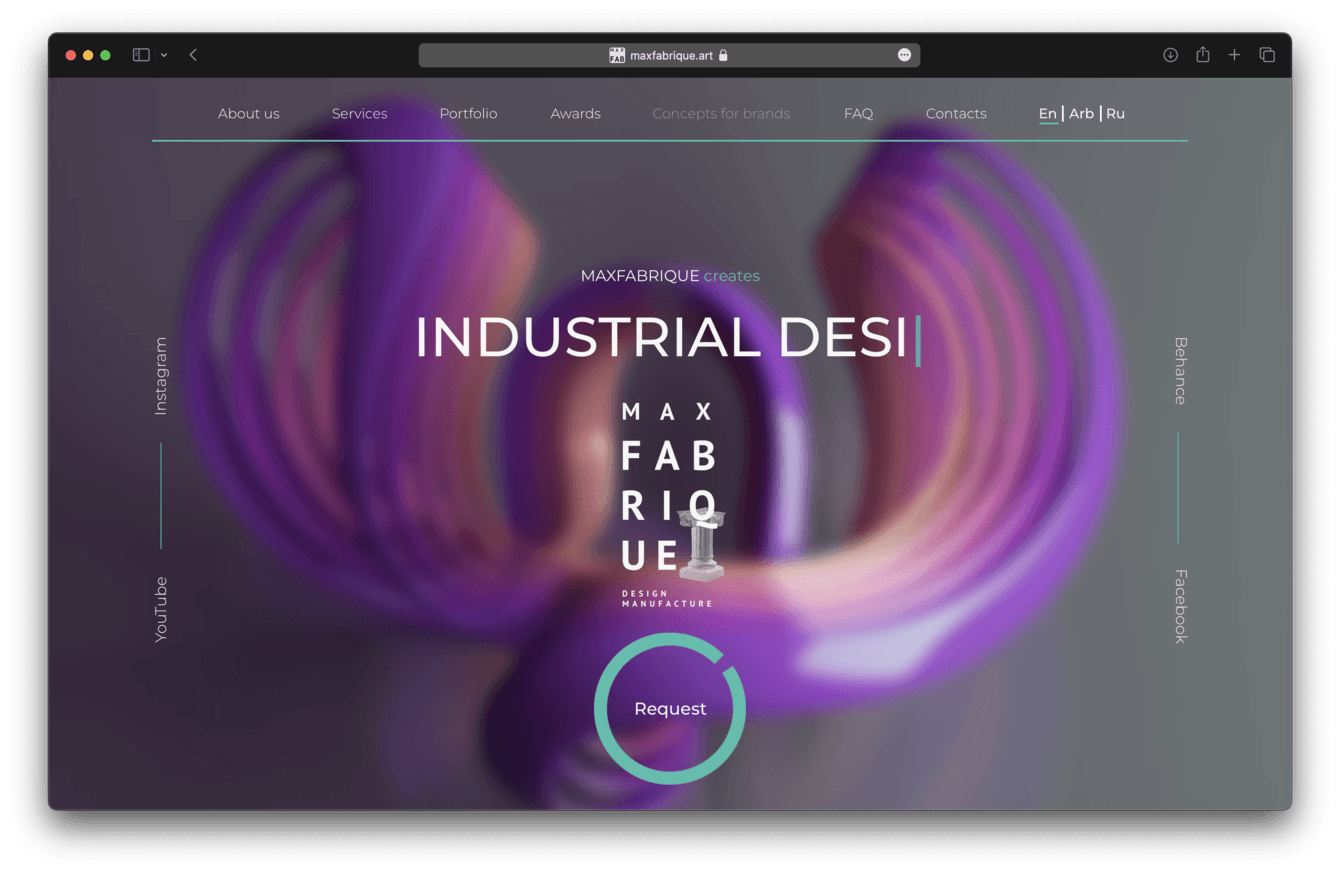The image size is (1340, 874).
Task: Click the site favicon in address bar
Action: click(617, 55)
